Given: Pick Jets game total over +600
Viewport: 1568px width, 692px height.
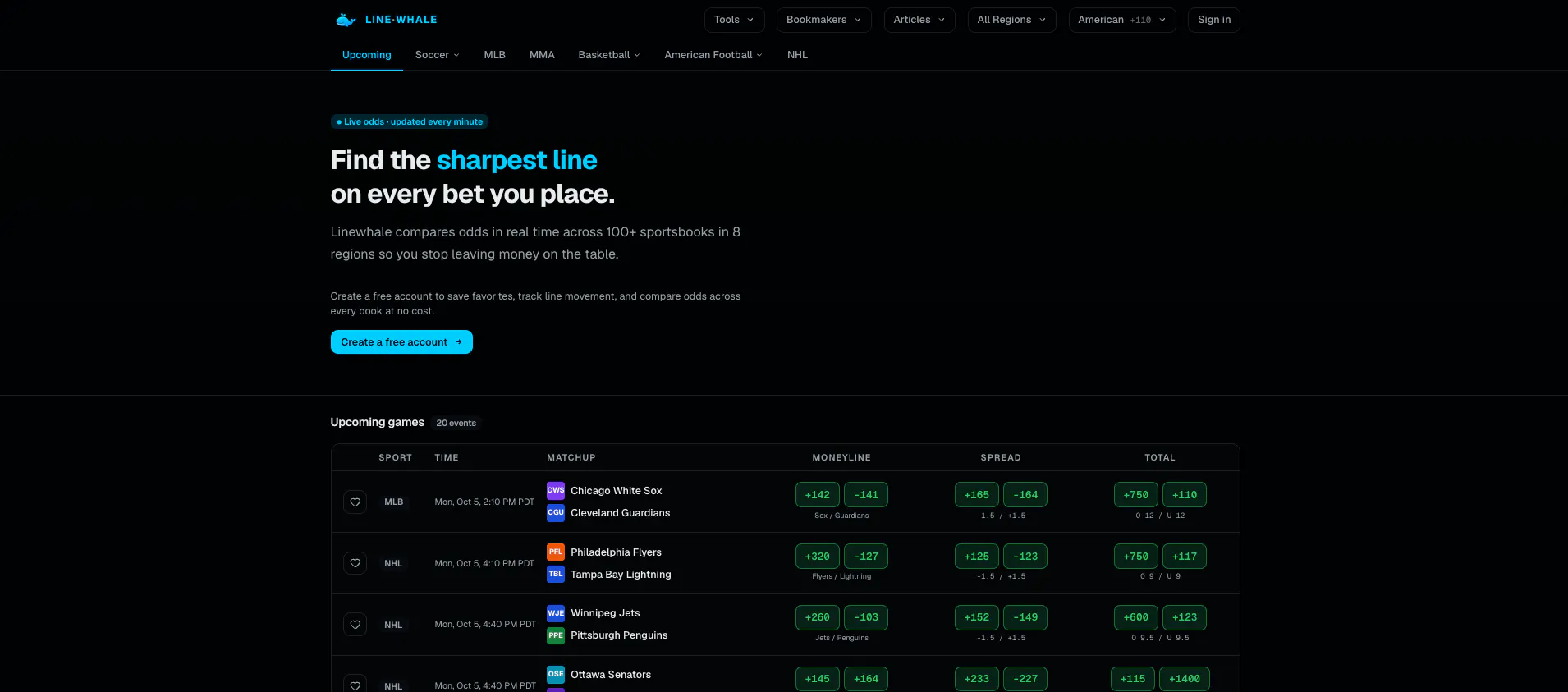Looking at the screenshot, I should pos(1136,617).
